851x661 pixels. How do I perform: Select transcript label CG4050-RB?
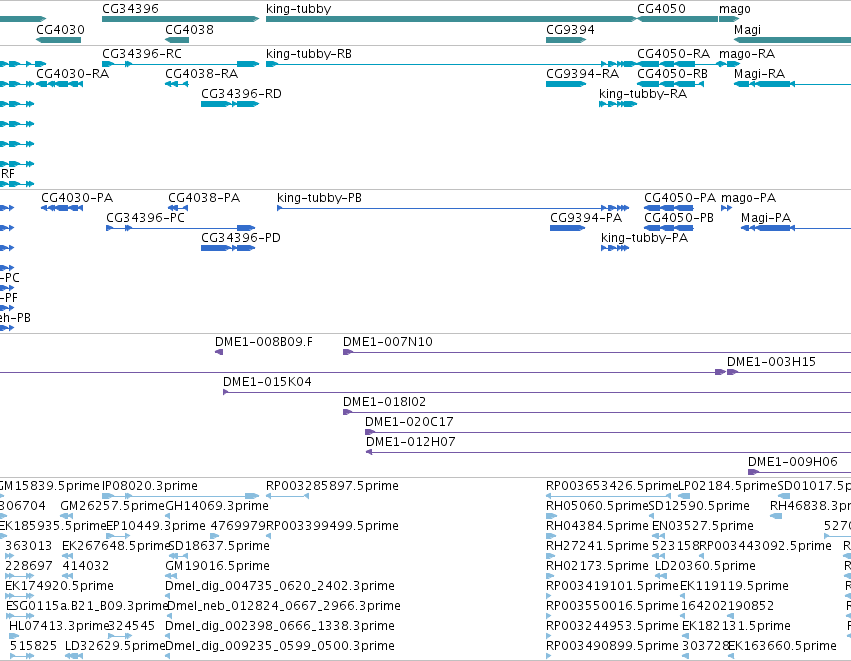[x=672, y=74]
